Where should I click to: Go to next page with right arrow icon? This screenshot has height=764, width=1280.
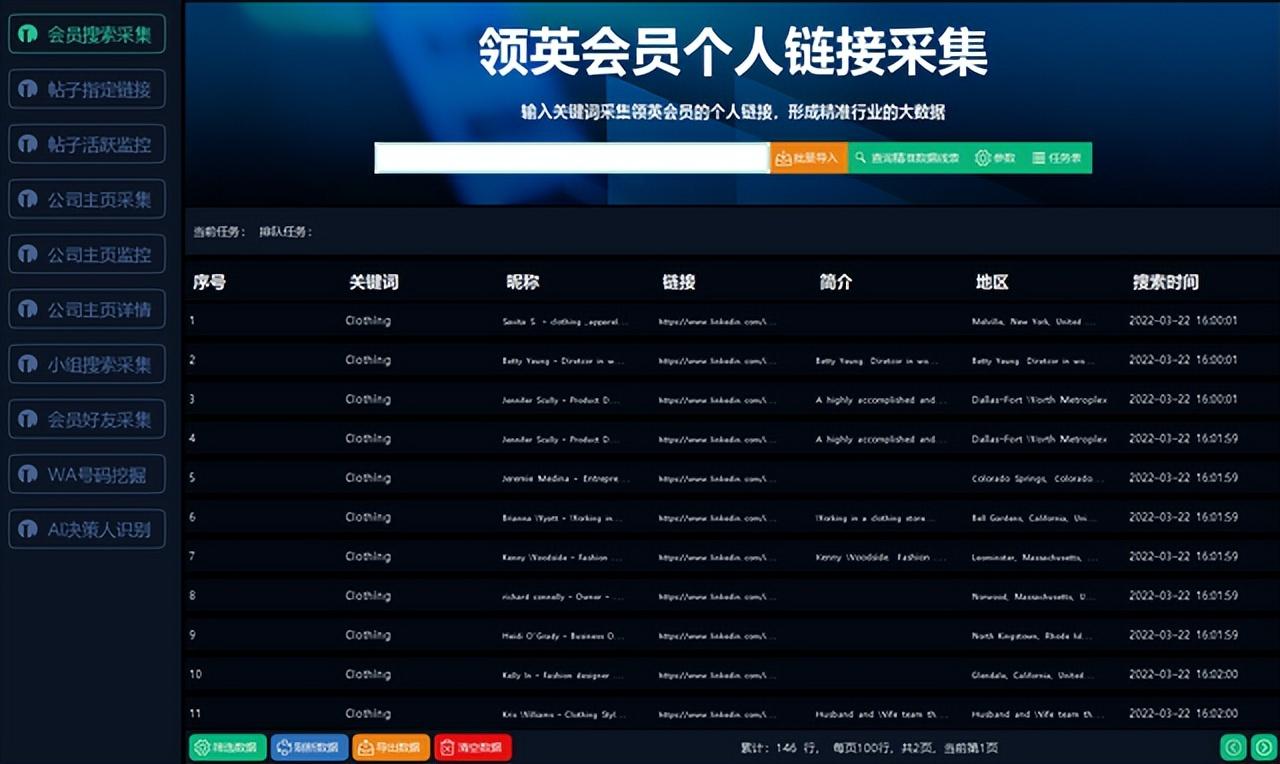(x=1262, y=746)
